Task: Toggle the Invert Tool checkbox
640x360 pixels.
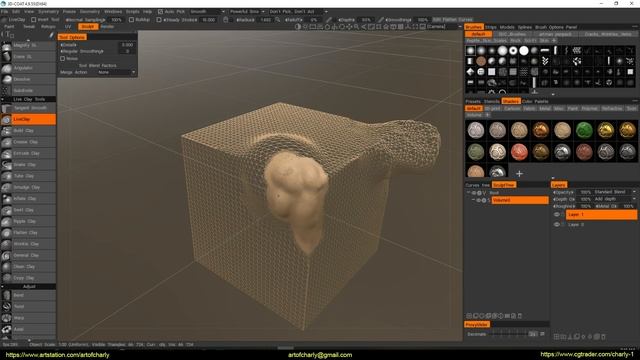Action: click(x=34, y=20)
